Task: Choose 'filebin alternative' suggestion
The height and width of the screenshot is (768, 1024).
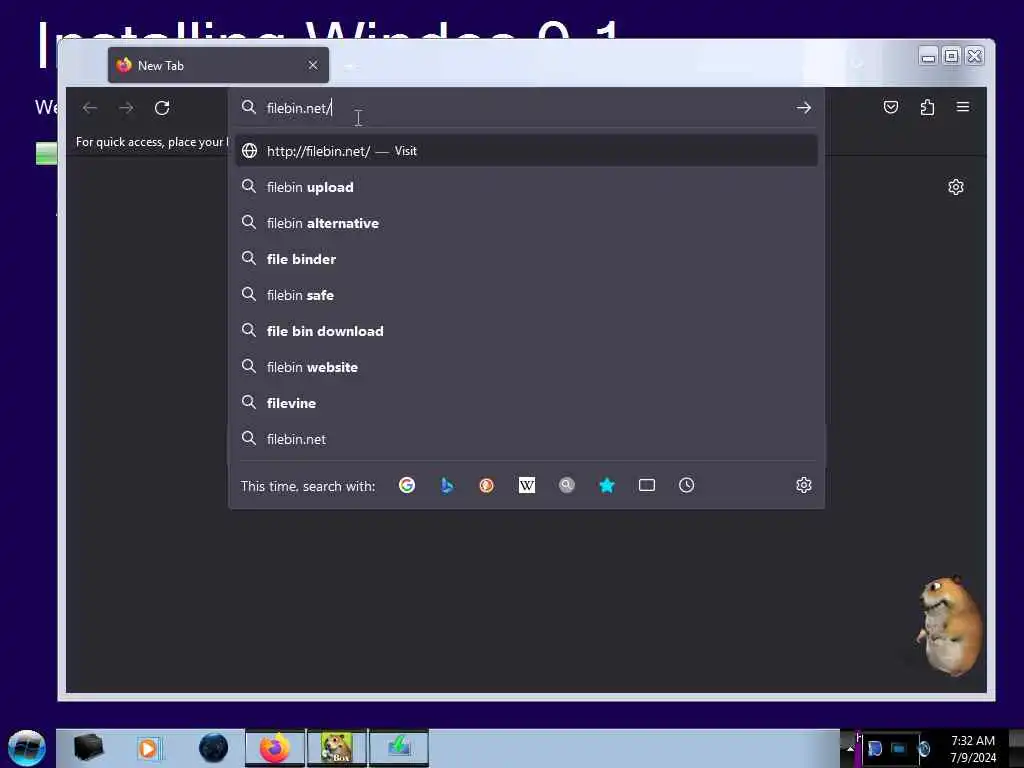Action: tap(526, 223)
